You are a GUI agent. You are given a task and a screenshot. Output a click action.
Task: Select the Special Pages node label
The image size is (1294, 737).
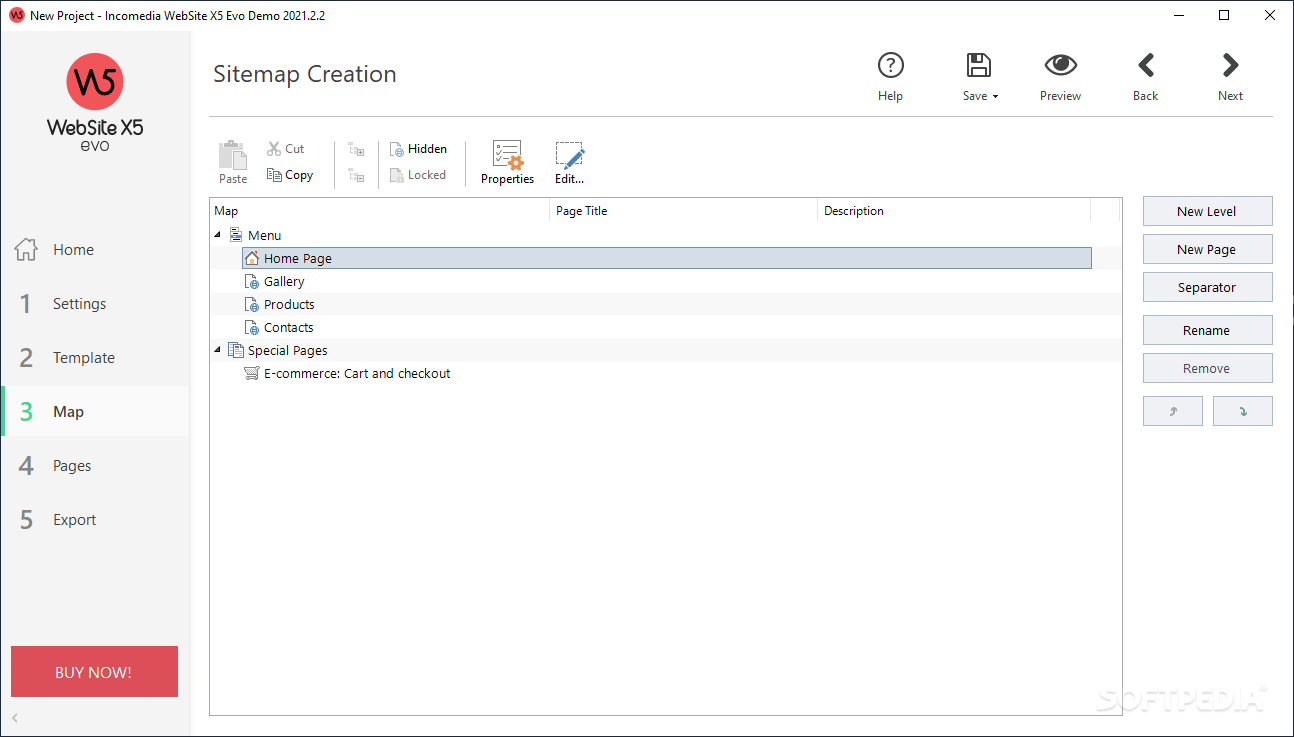pos(288,351)
